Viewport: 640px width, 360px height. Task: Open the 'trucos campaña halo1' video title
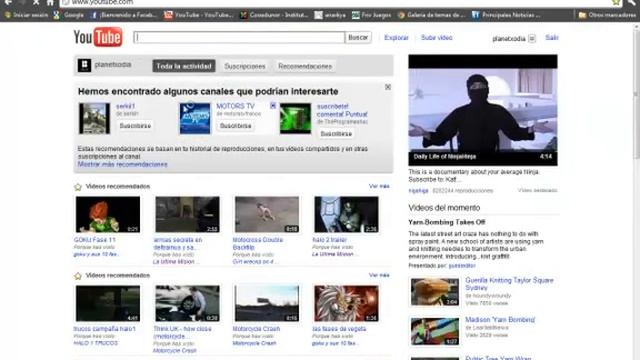pyautogui.click(x=104, y=329)
